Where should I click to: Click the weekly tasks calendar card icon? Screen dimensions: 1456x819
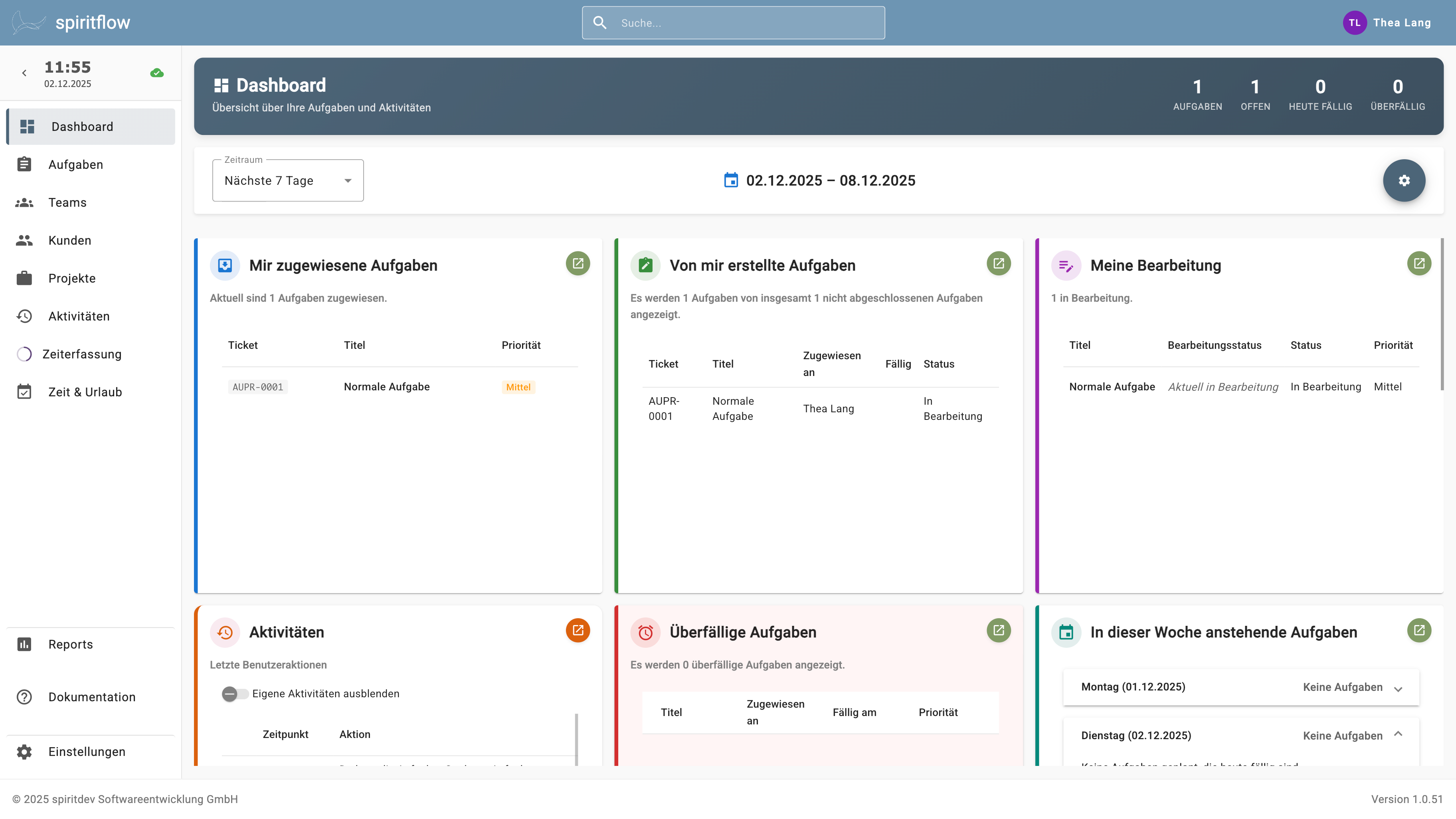point(1066,633)
